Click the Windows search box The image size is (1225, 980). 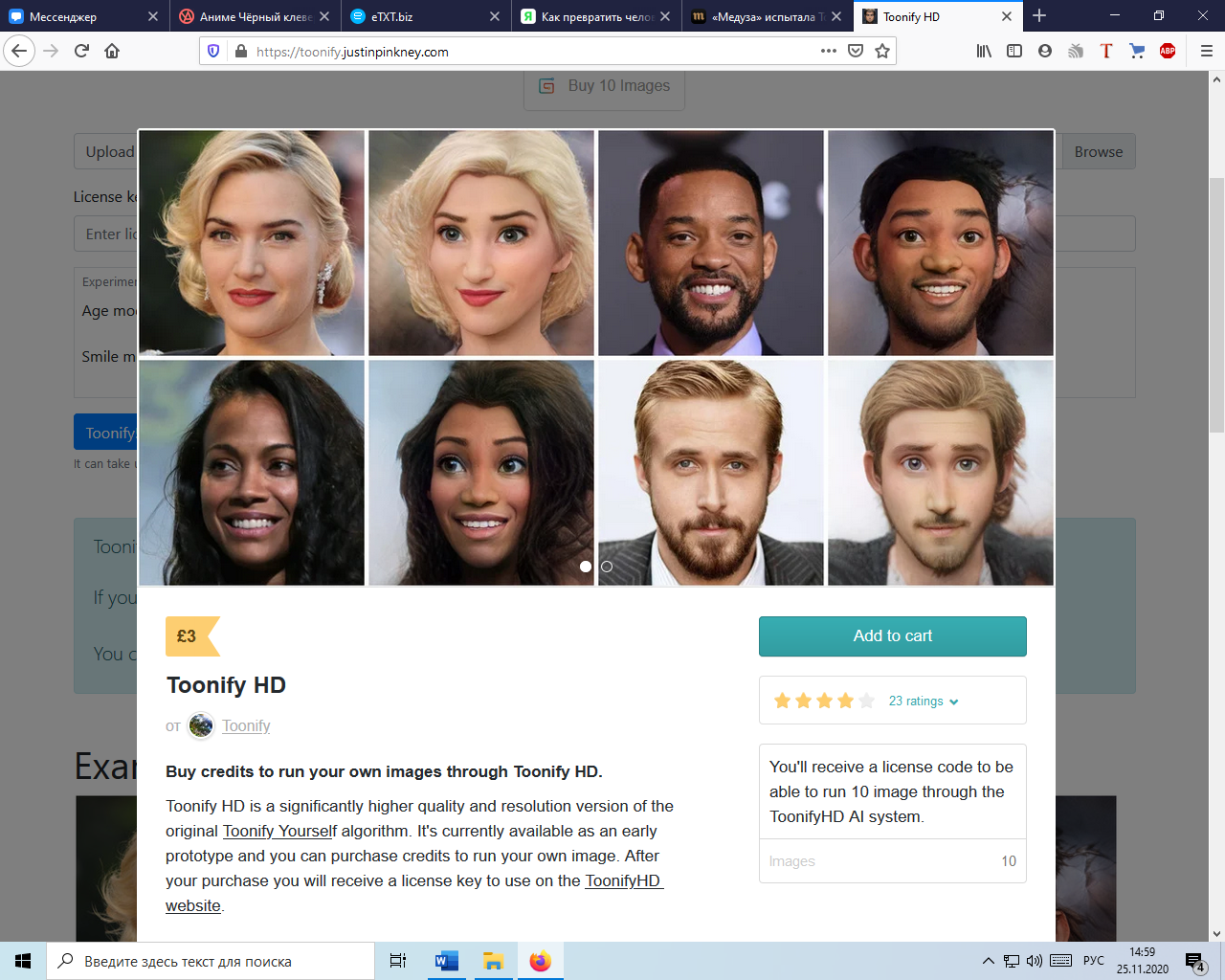211,961
